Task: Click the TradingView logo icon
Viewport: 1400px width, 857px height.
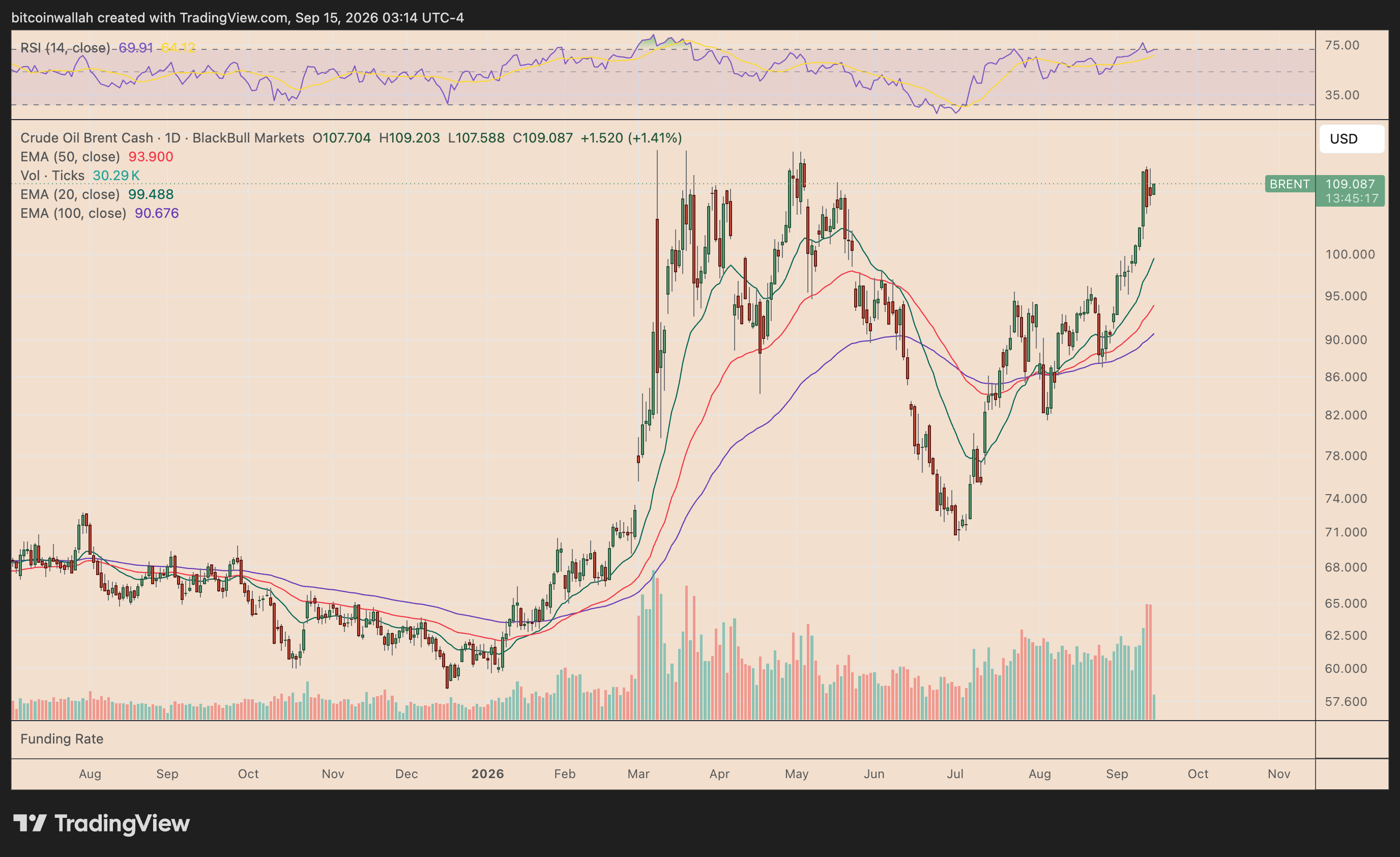Action: point(30,823)
